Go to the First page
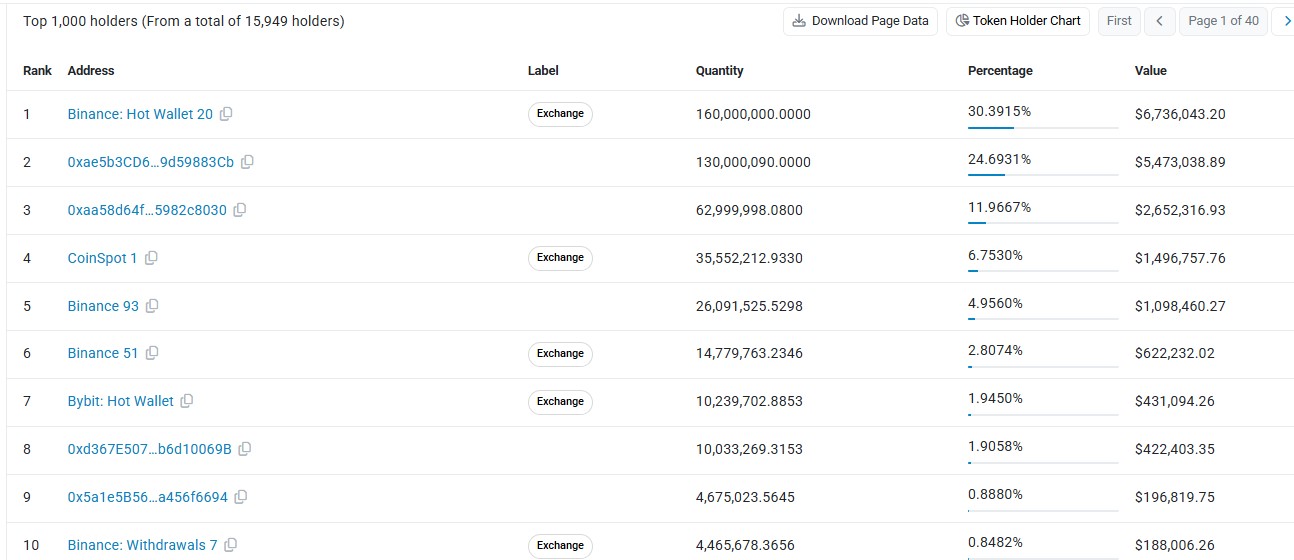Image resolution: width=1294 pixels, height=560 pixels. pos(1119,21)
